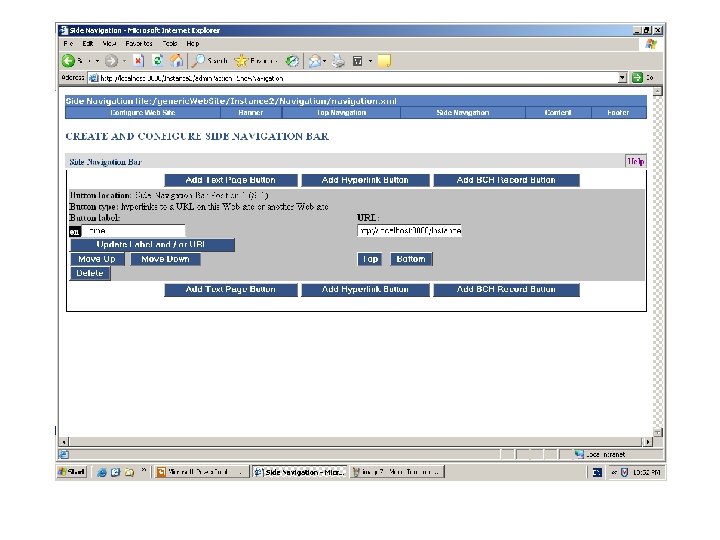
Task: Open the File menu
Action: (68, 44)
